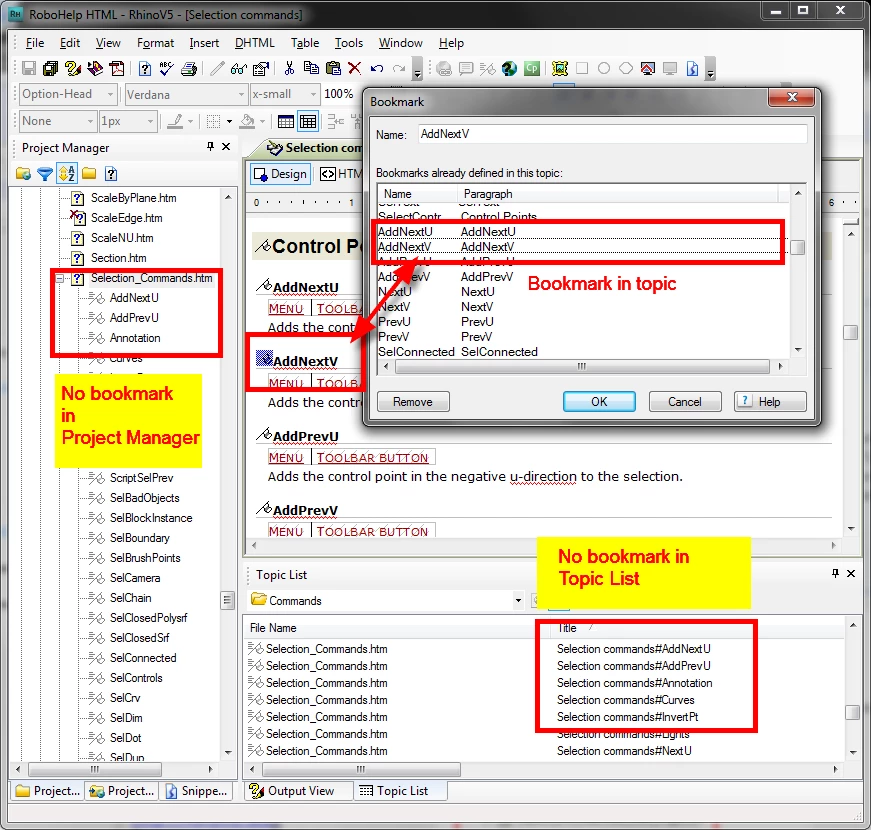The width and height of the screenshot is (871, 830).
Task: Click the red-arrow monitor screen icon
Action: tap(648, 68)
